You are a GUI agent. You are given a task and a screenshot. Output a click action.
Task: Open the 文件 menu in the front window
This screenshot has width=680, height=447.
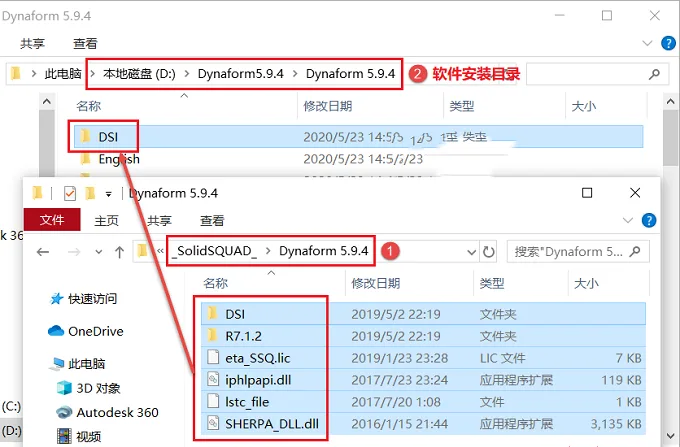point(52,220)
